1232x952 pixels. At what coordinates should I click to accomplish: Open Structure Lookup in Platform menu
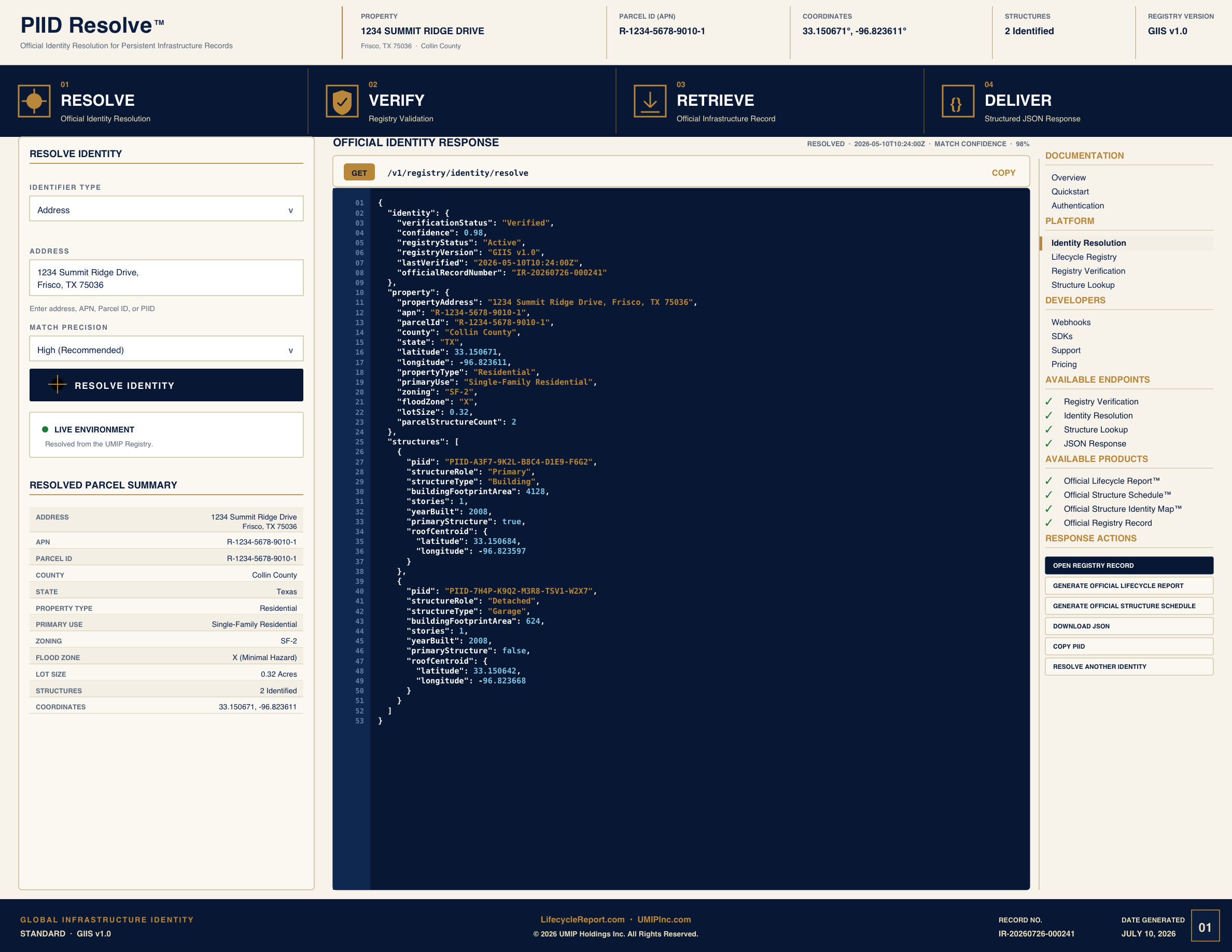point(1083,285)
